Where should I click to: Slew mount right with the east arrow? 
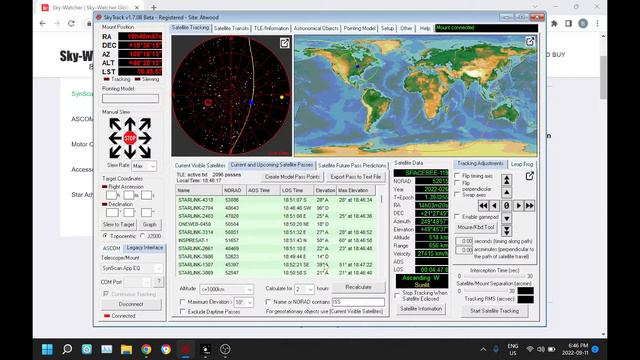[x=144, y=138]
